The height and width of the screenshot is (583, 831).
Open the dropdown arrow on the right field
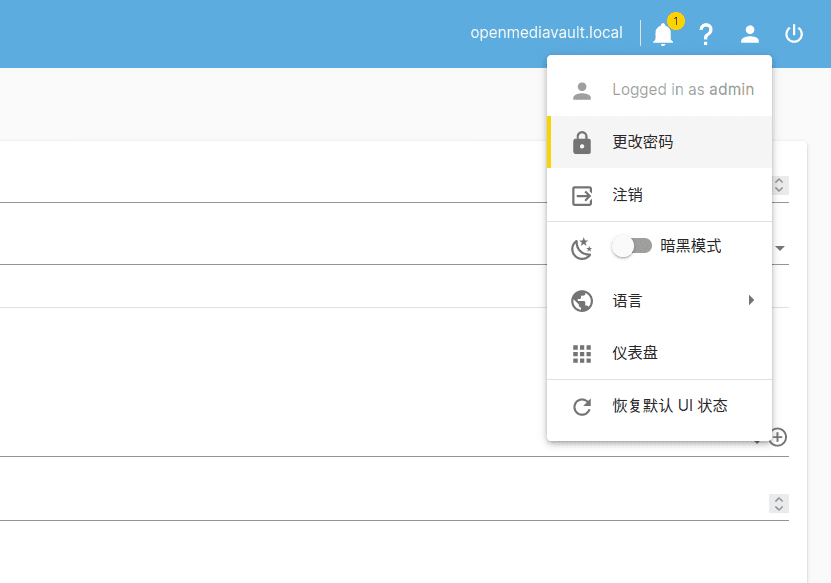coord(780,248)
